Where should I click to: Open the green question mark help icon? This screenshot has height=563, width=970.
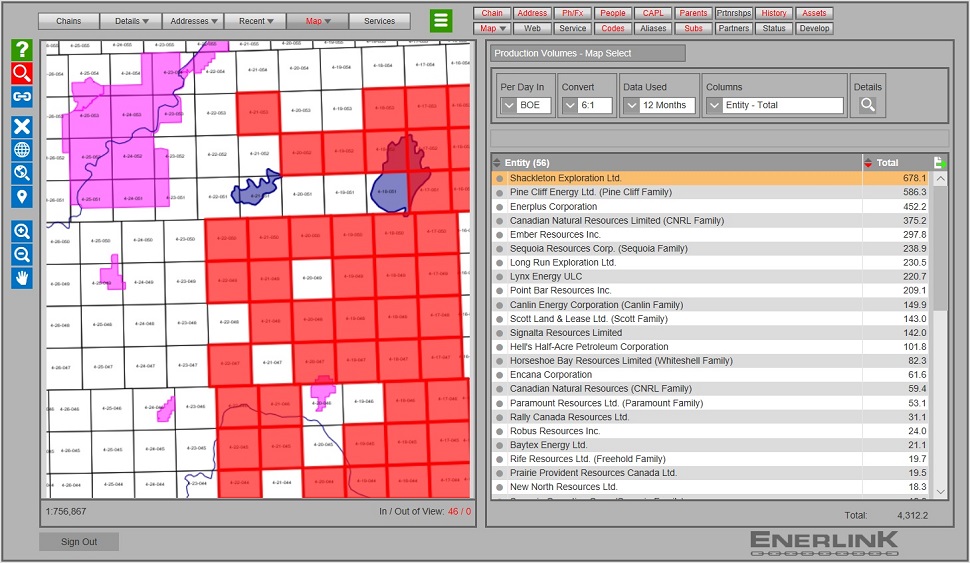point(22,49)
